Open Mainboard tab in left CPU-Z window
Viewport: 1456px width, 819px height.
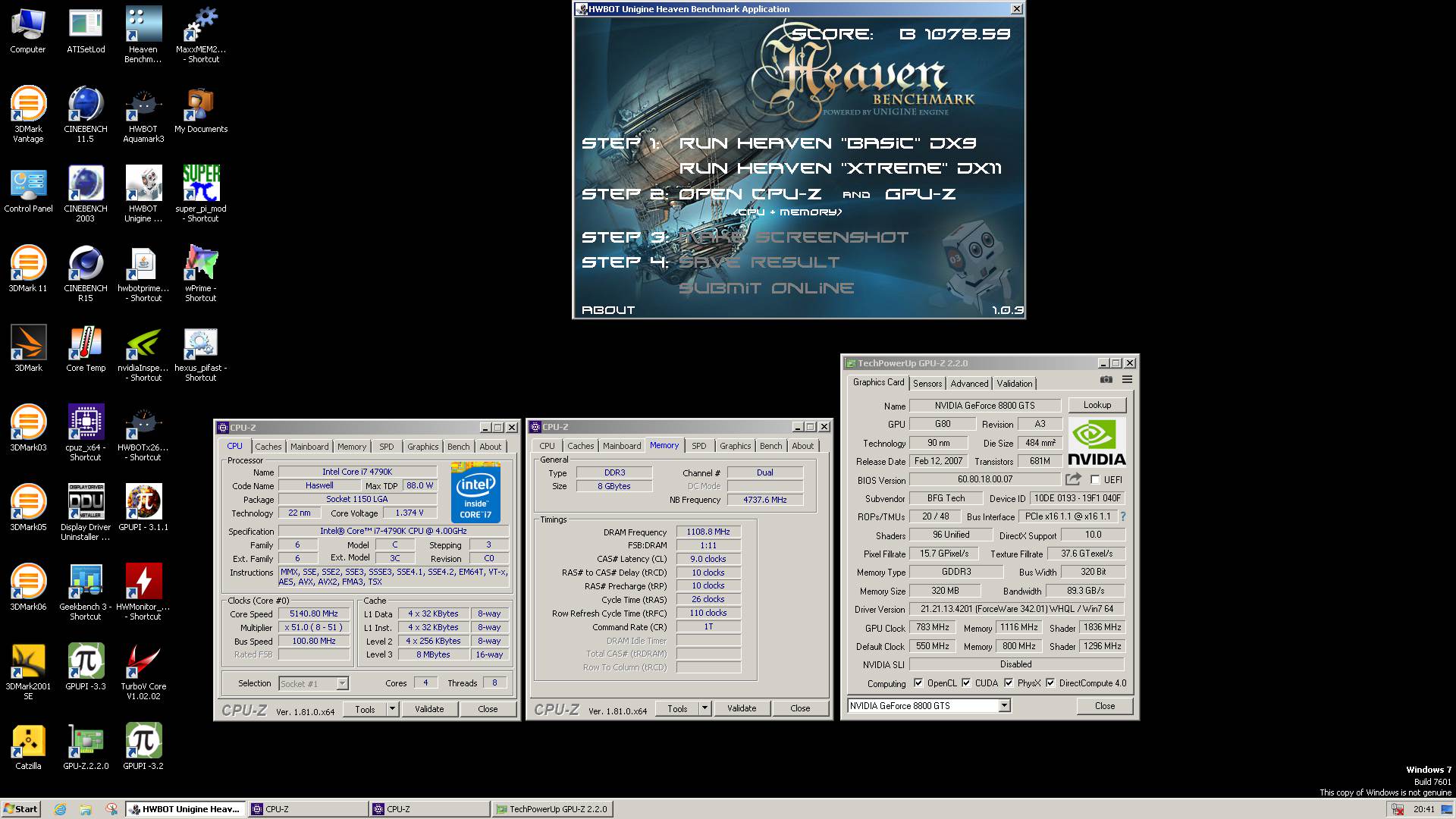[x=309, y=447]
